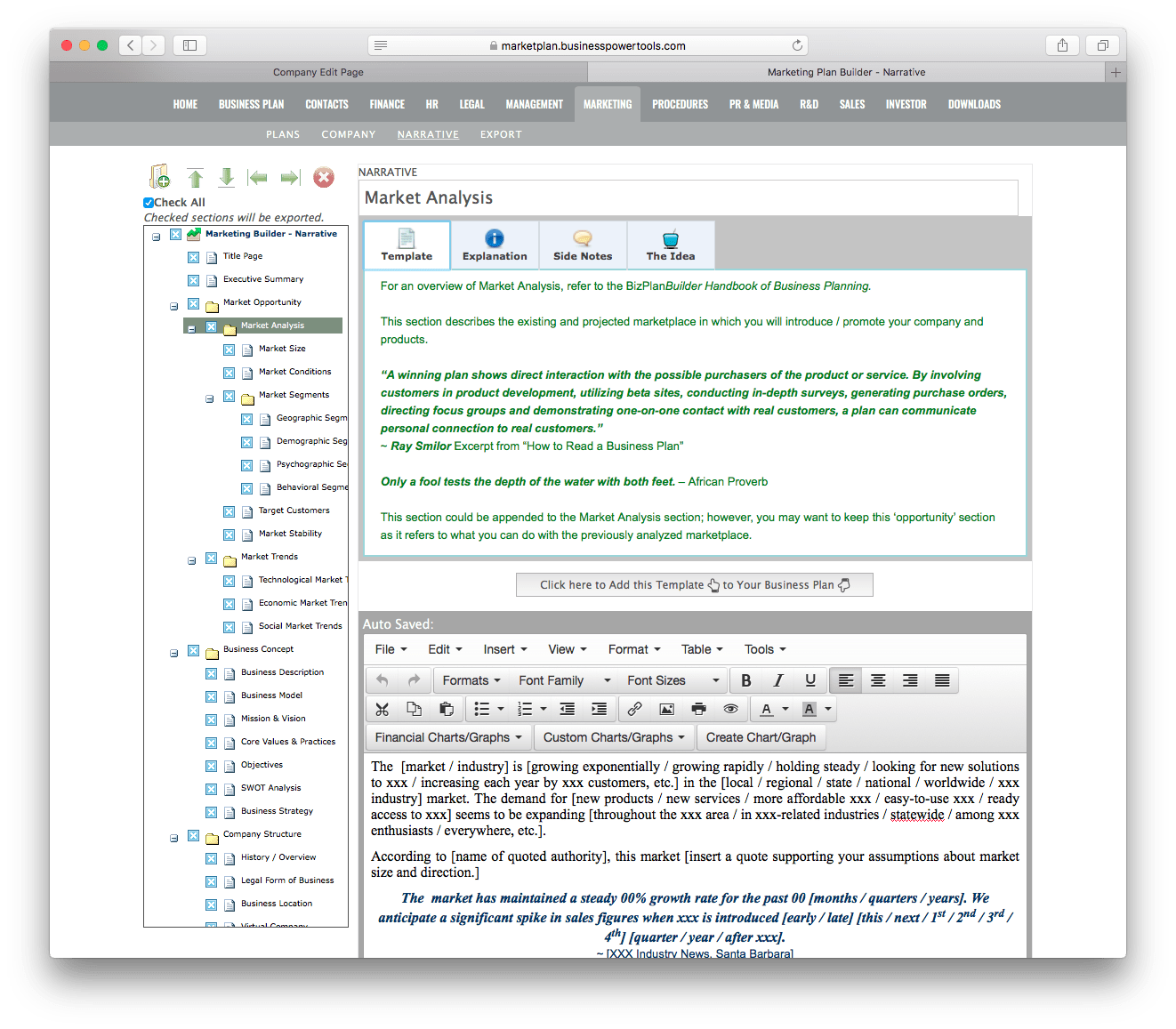Insert or edit link
Image resolution: width=1176 pixels, height=1029 pixels.
[x=634, y=709]
